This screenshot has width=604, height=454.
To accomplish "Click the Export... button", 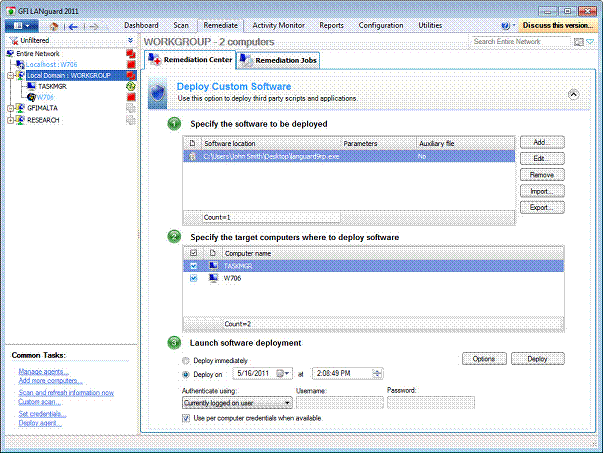I will pos(542,208).
